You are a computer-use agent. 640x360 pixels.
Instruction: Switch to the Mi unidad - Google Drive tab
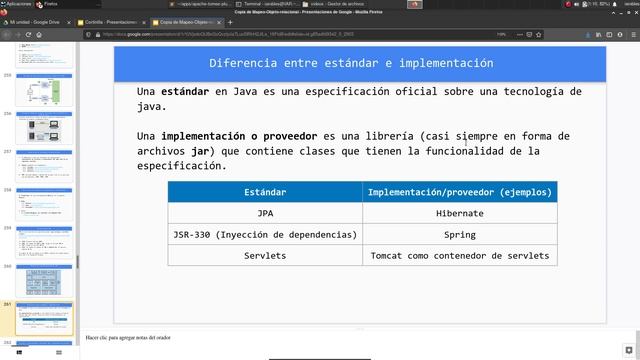34,22
